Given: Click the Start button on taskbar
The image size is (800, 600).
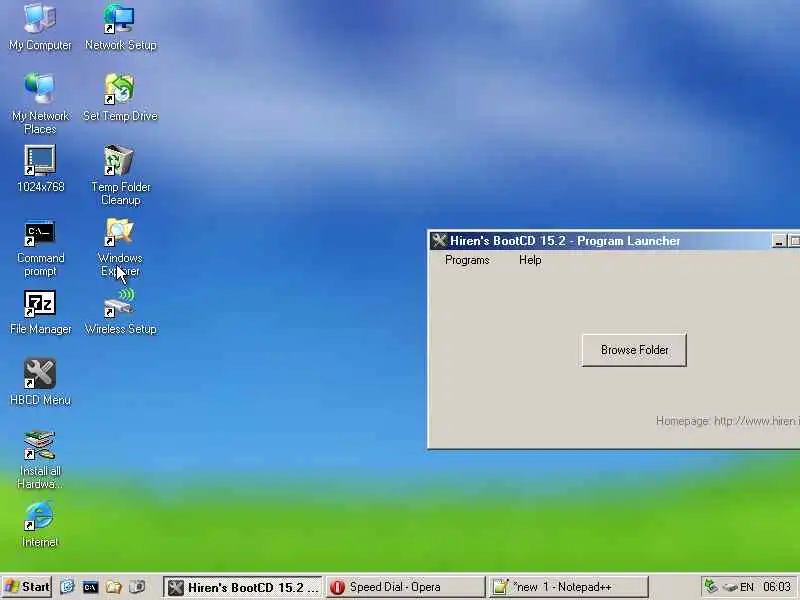Looking at the screenshot, I should pos(27,587).
